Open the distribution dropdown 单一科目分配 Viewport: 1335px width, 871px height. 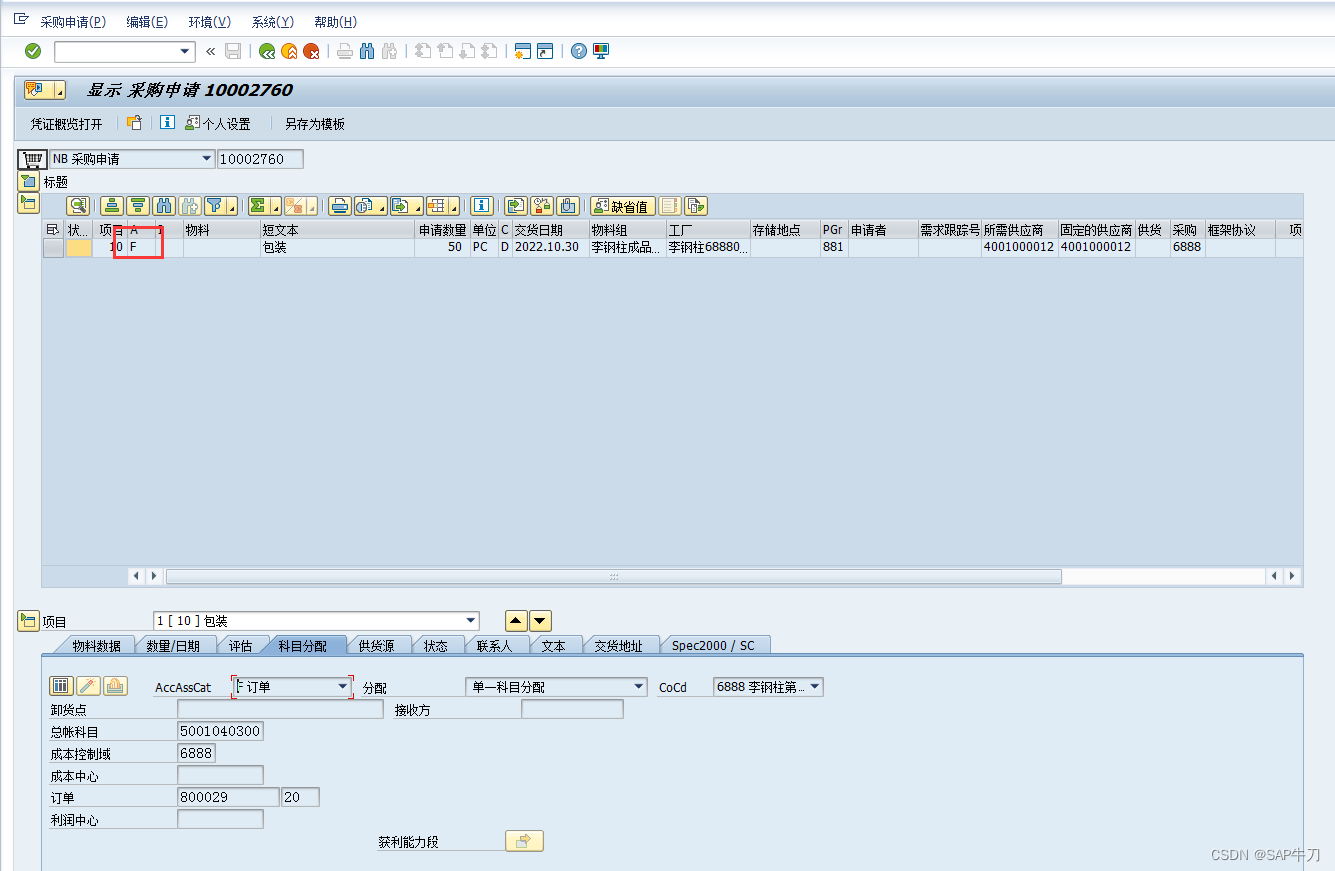(639, 687)
